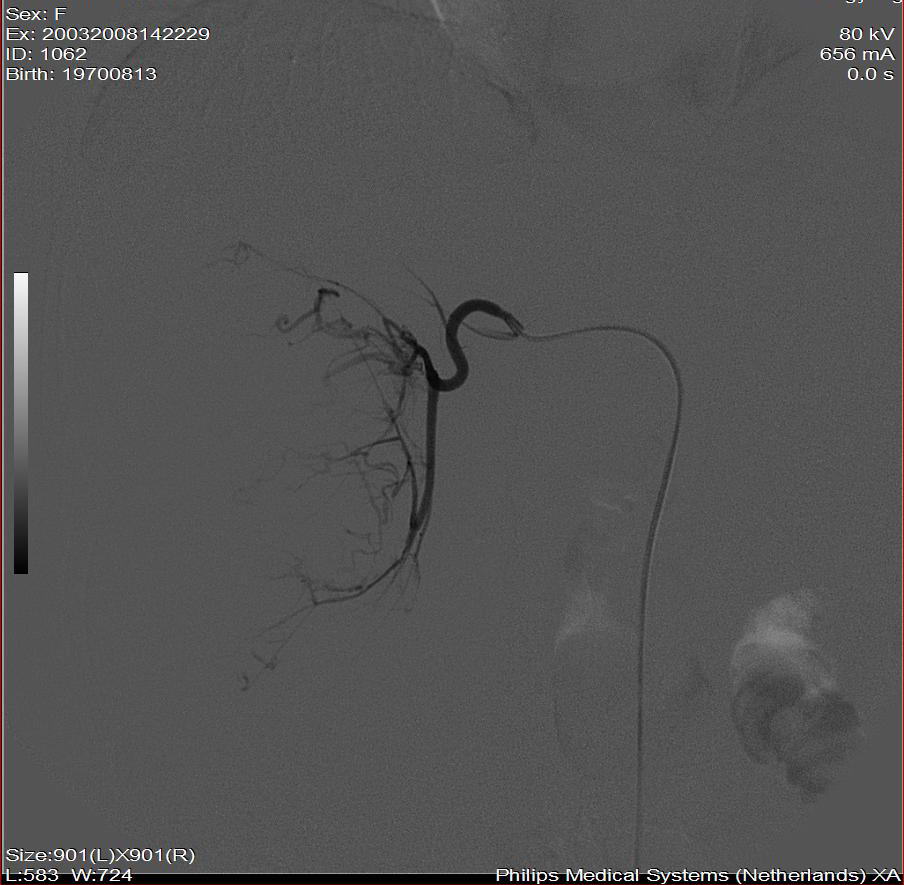This screenshot has height=885, width=904.
Task: Click the patient ID: 1062 text
Action: [47, 54]
